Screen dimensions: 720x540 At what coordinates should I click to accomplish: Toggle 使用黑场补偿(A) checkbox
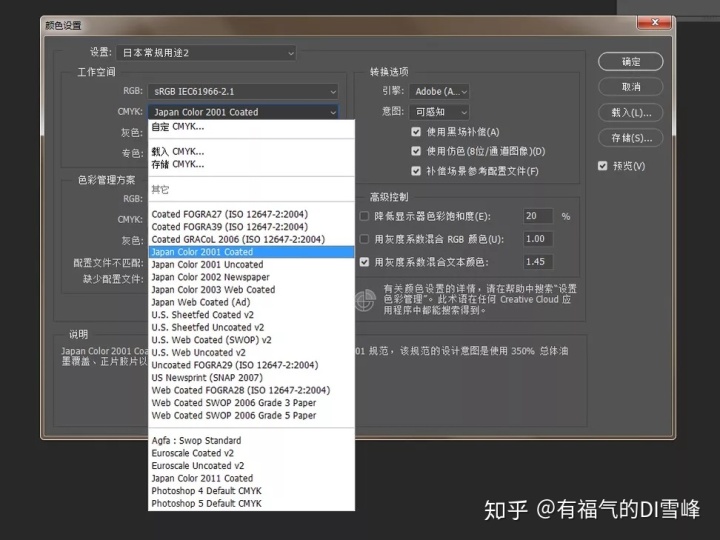coord(416,132)
